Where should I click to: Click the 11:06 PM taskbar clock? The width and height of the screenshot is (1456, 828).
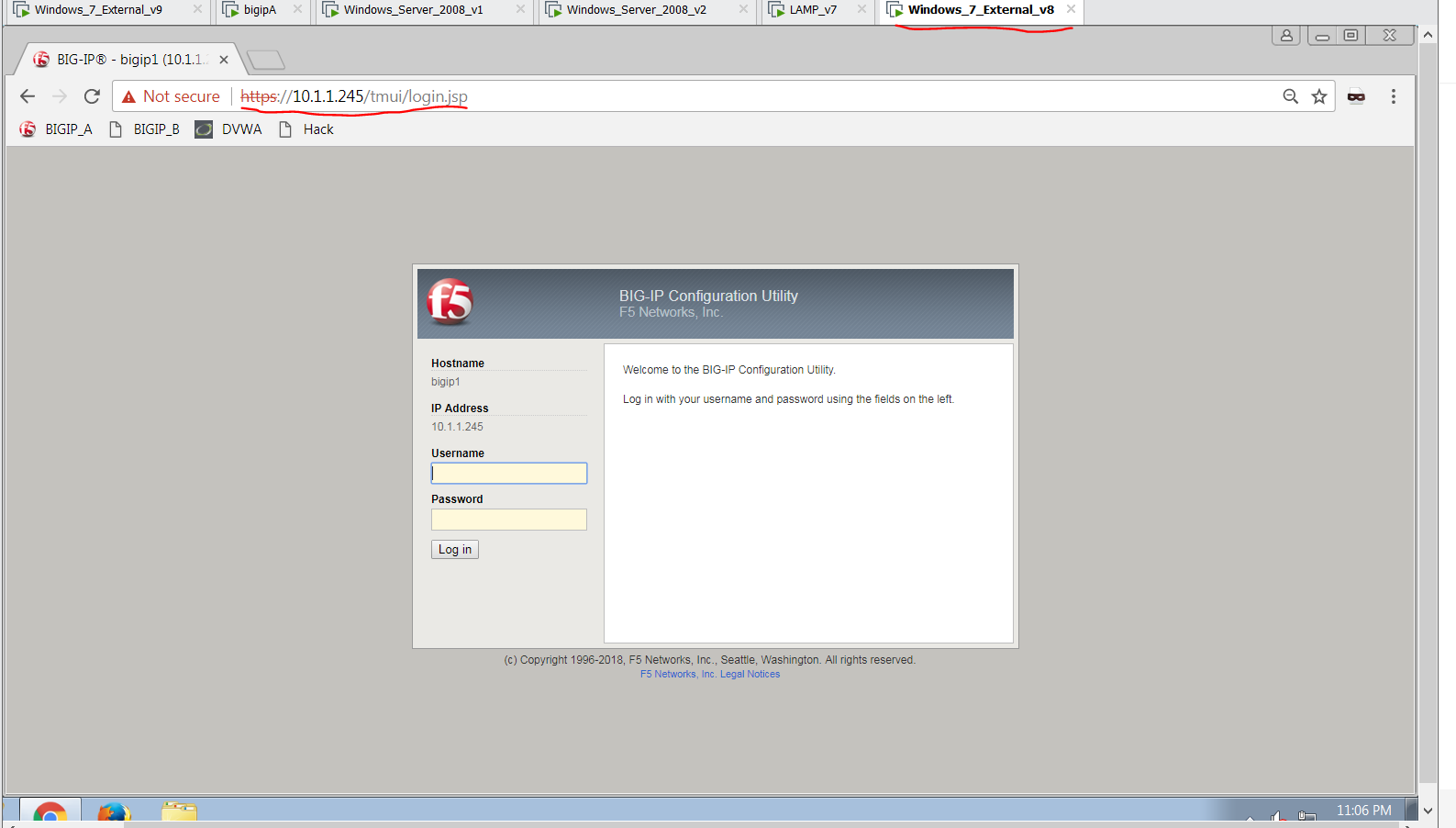(x=1363, y=811)
